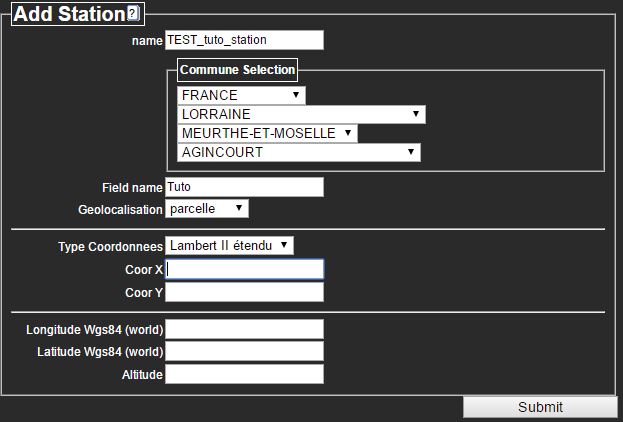Open the FRANCE country dropdown
The height and width of the screenshot is (422, 623).
click(x=241, y=95)
